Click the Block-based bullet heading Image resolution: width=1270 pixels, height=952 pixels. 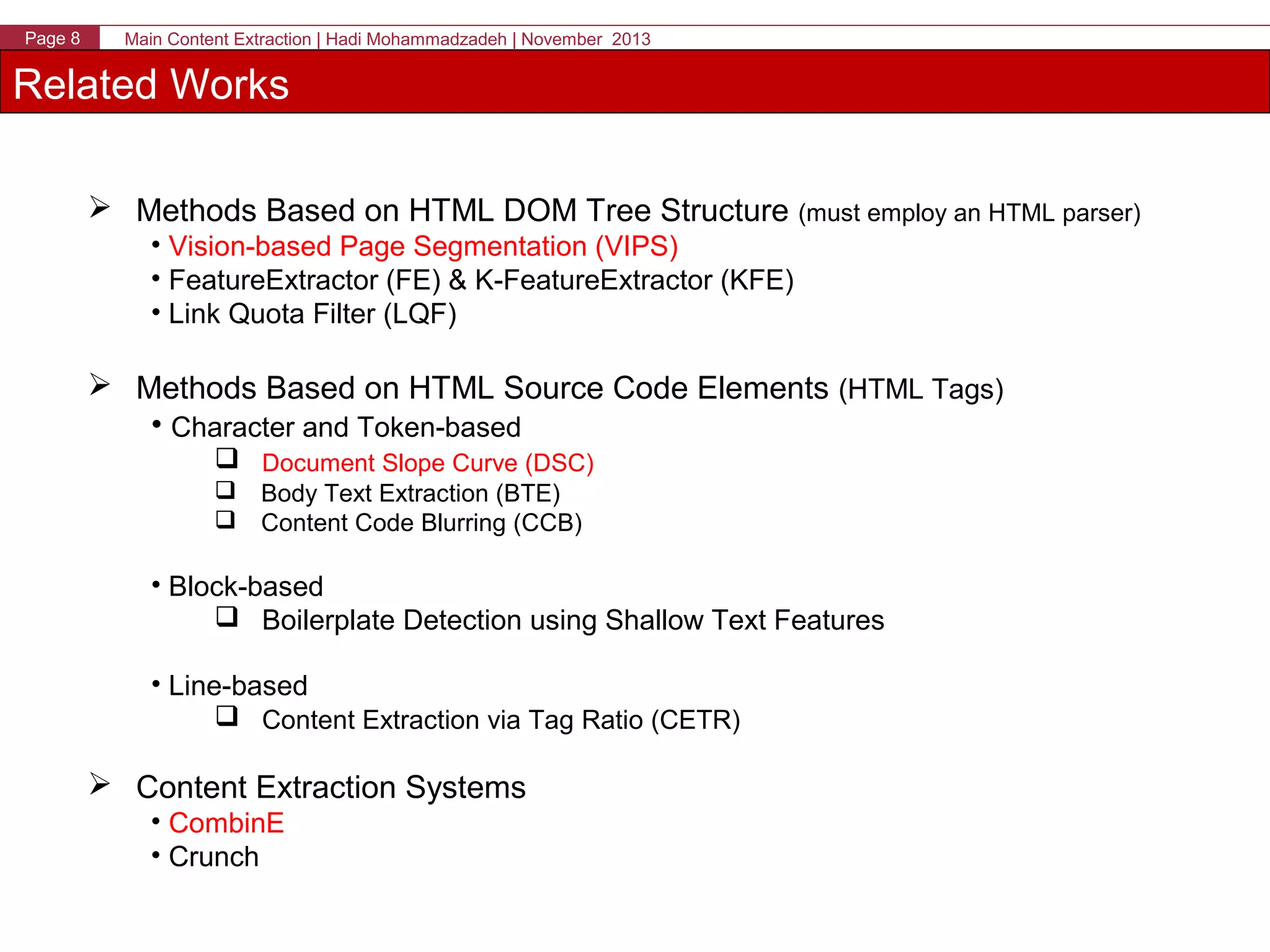(246, 586)
